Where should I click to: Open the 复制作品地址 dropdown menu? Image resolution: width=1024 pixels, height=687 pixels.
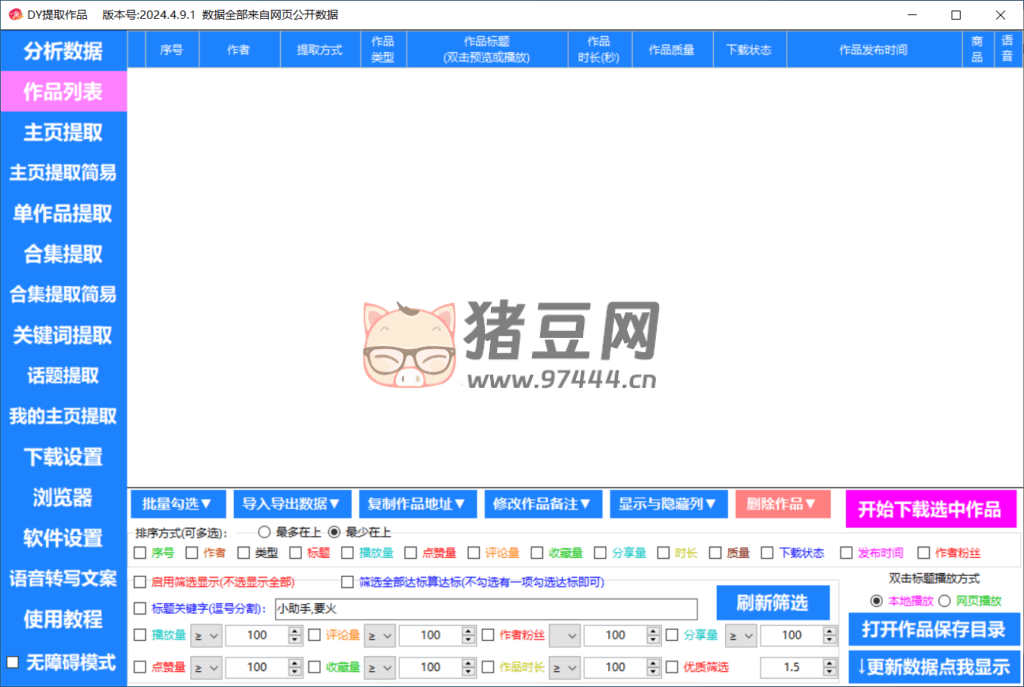[417, 504]
